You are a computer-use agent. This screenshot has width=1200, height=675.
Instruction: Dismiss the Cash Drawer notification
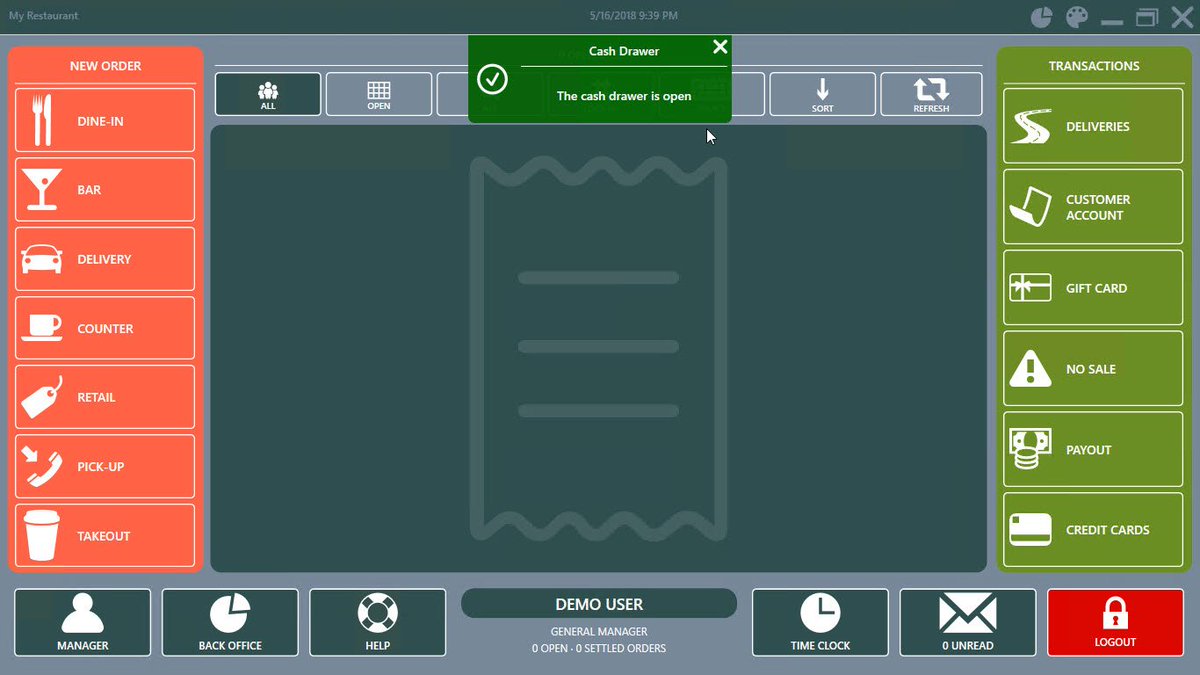click(x=720, y=47)
